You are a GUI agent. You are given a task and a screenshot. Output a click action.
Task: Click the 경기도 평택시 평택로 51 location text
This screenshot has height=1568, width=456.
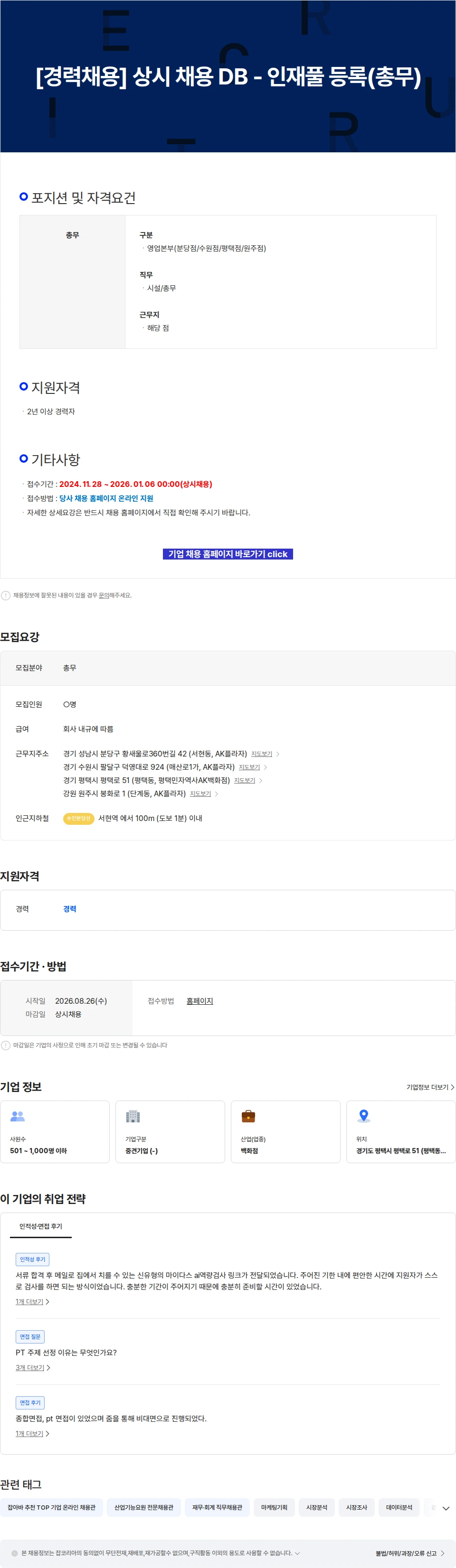pos(400,1150)
